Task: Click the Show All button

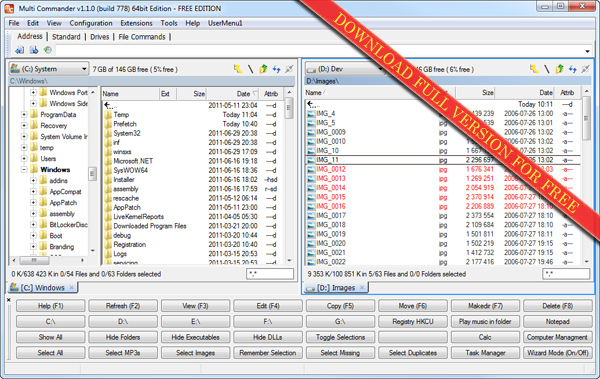Action: [x=50, y=337]
